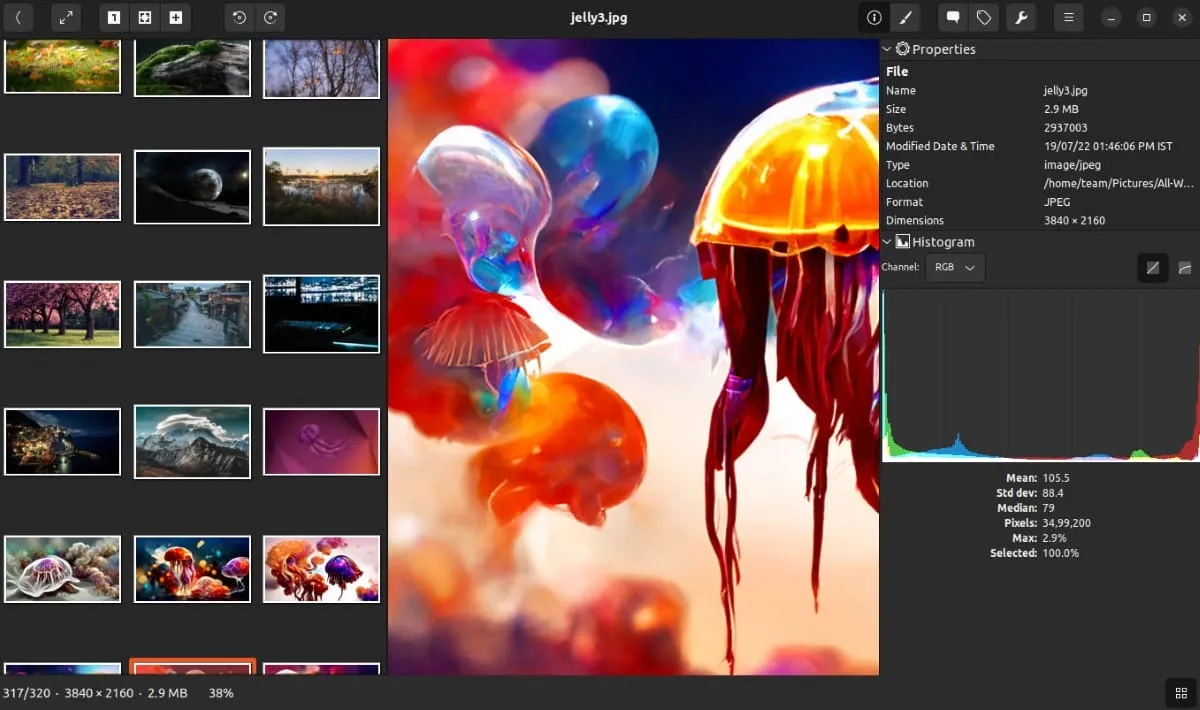The image size is (1200, 710).
Task: Click the Dimensions value in Properties panel
Action: 1074,221
